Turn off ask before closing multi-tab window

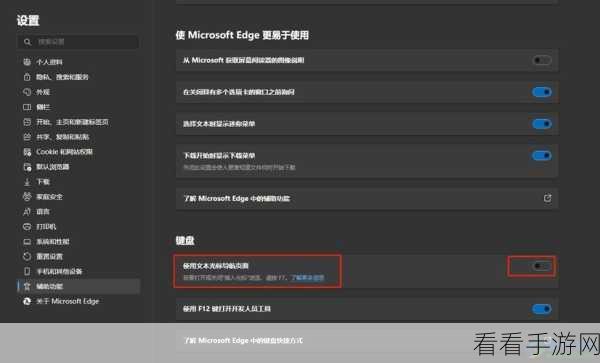[541, 92]
